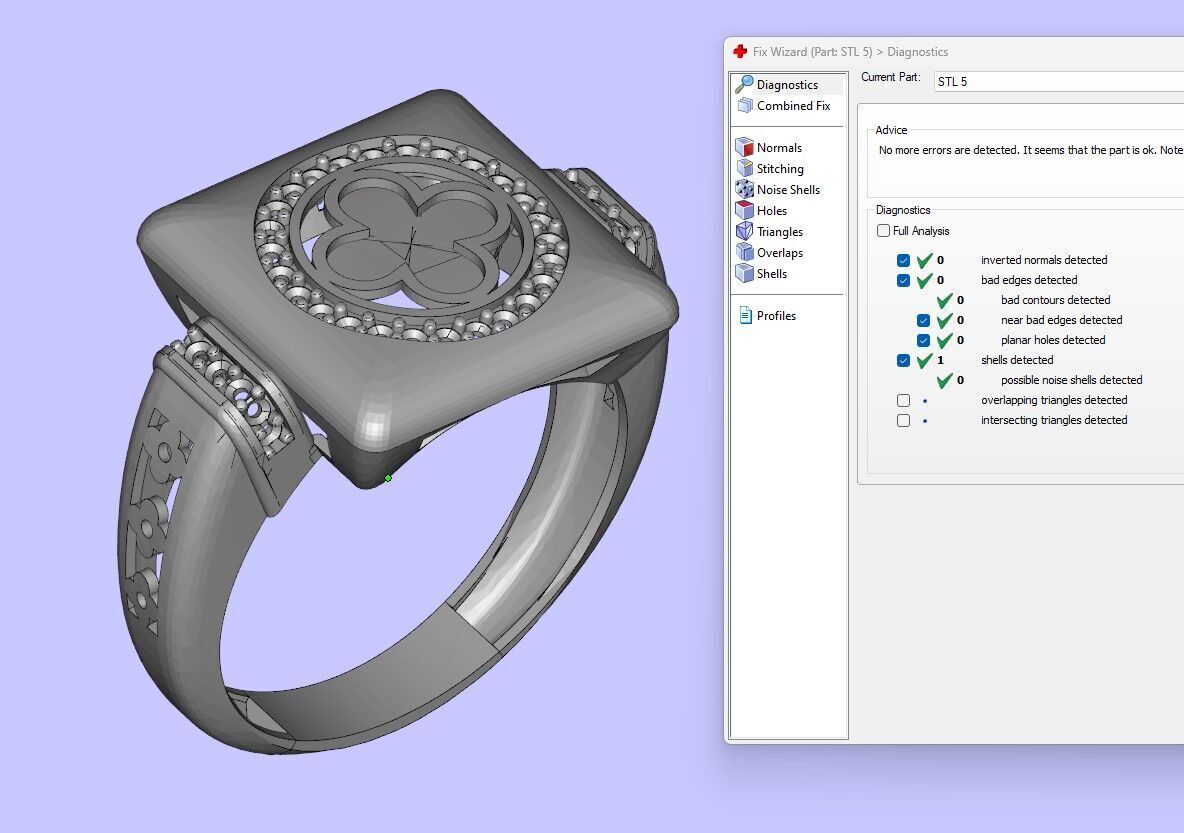Click the Fix Wizard window title bar

[954, 51]
